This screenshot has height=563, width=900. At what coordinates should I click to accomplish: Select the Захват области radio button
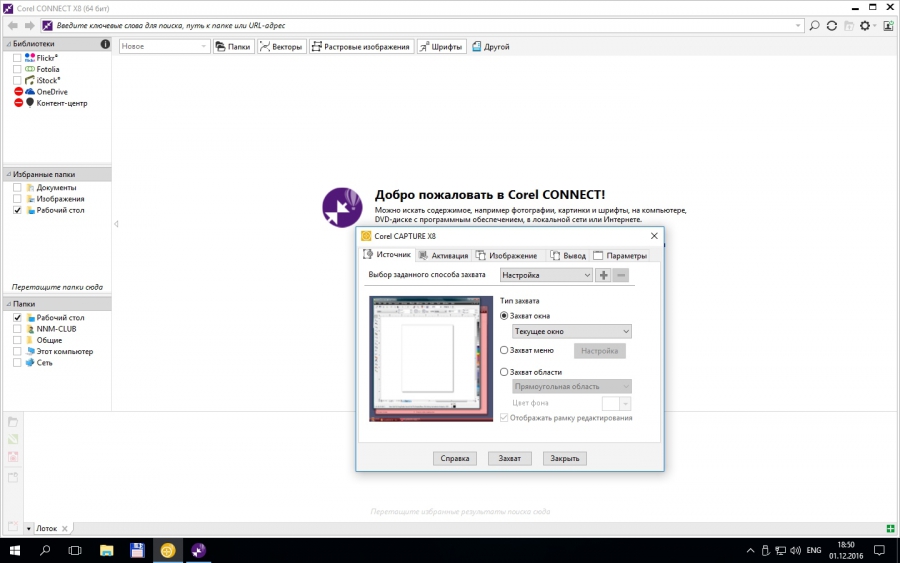tap(505, 372)
